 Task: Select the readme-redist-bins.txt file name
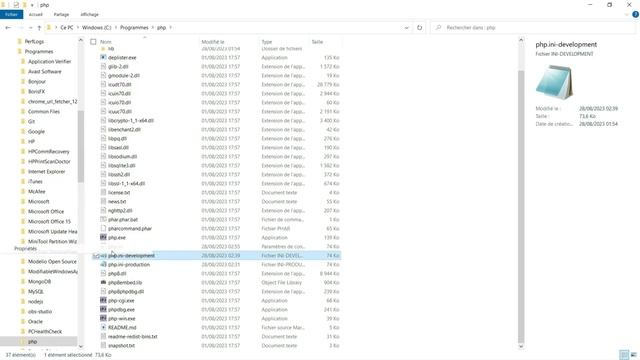coord(133,336)
